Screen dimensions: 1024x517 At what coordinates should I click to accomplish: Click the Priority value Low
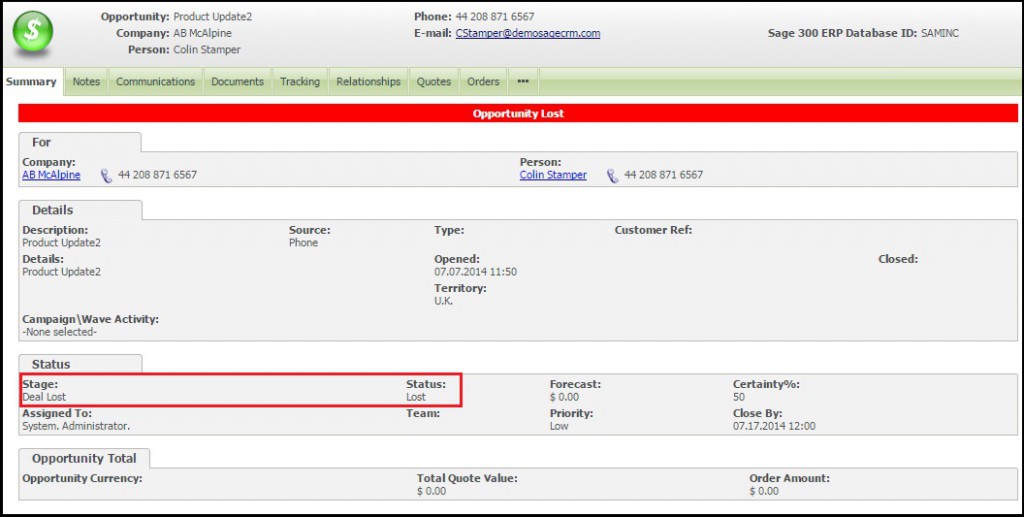point(559,426)
